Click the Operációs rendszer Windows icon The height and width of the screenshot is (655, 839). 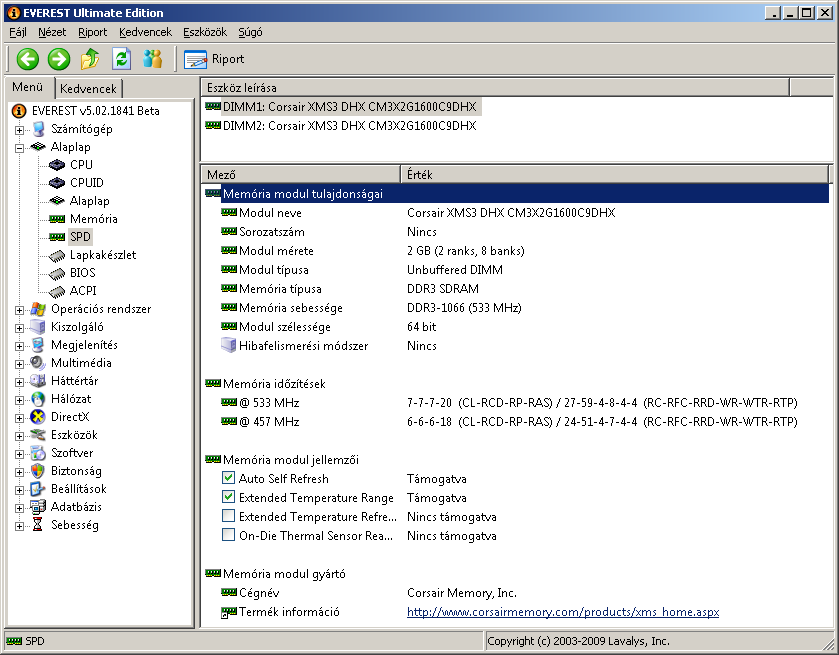point(38,309)
